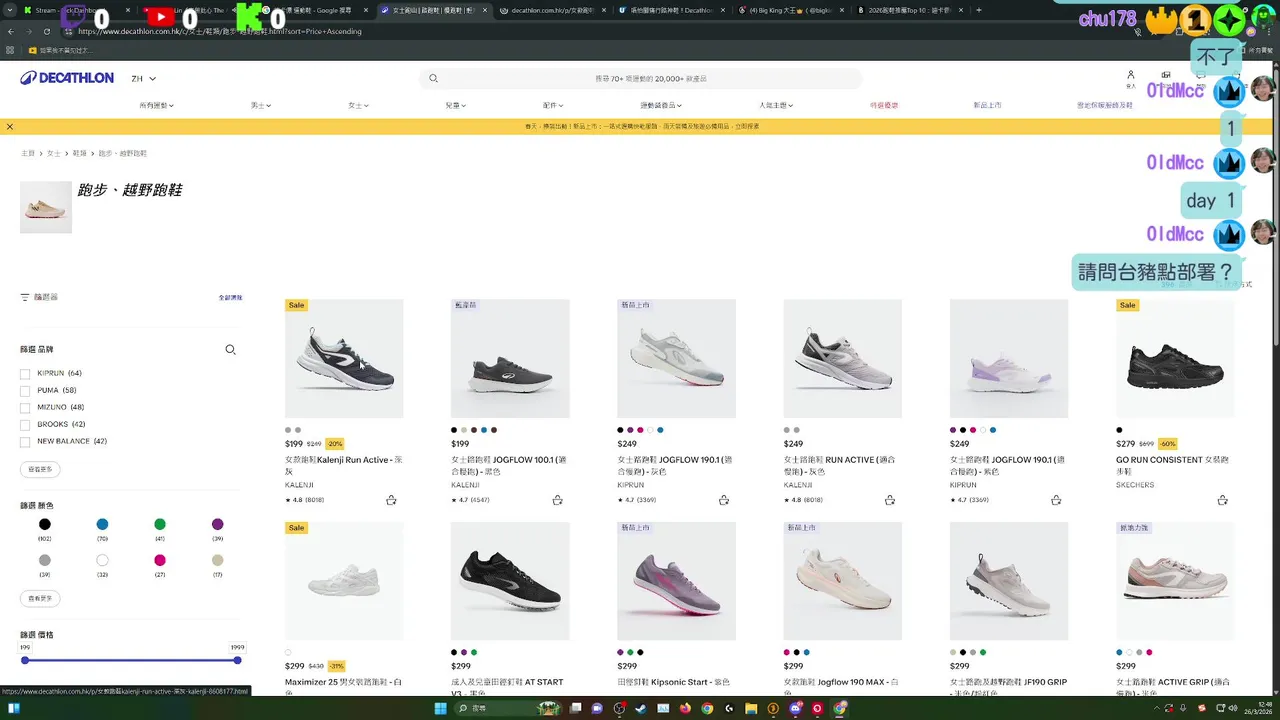
Task: Expand the 男士 navigation menu
Action: (x=261, y=105)
